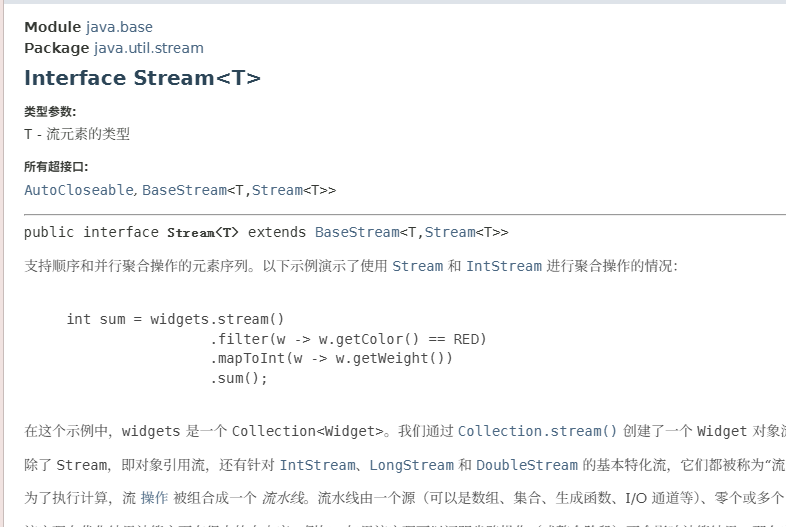Open the java.util.stream package link
This screenshot has width=786, height=527.
pos(148,48)
